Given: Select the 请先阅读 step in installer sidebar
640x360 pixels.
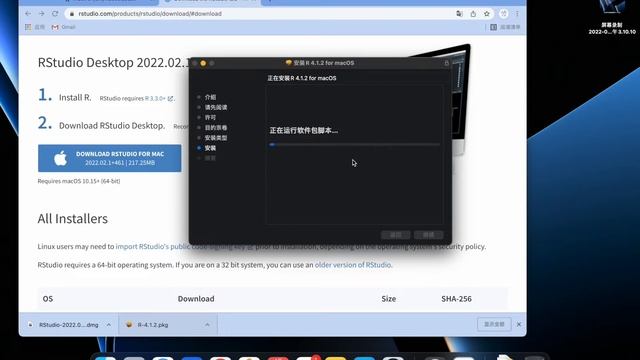Looking at the screenshot, I should 216,107.
